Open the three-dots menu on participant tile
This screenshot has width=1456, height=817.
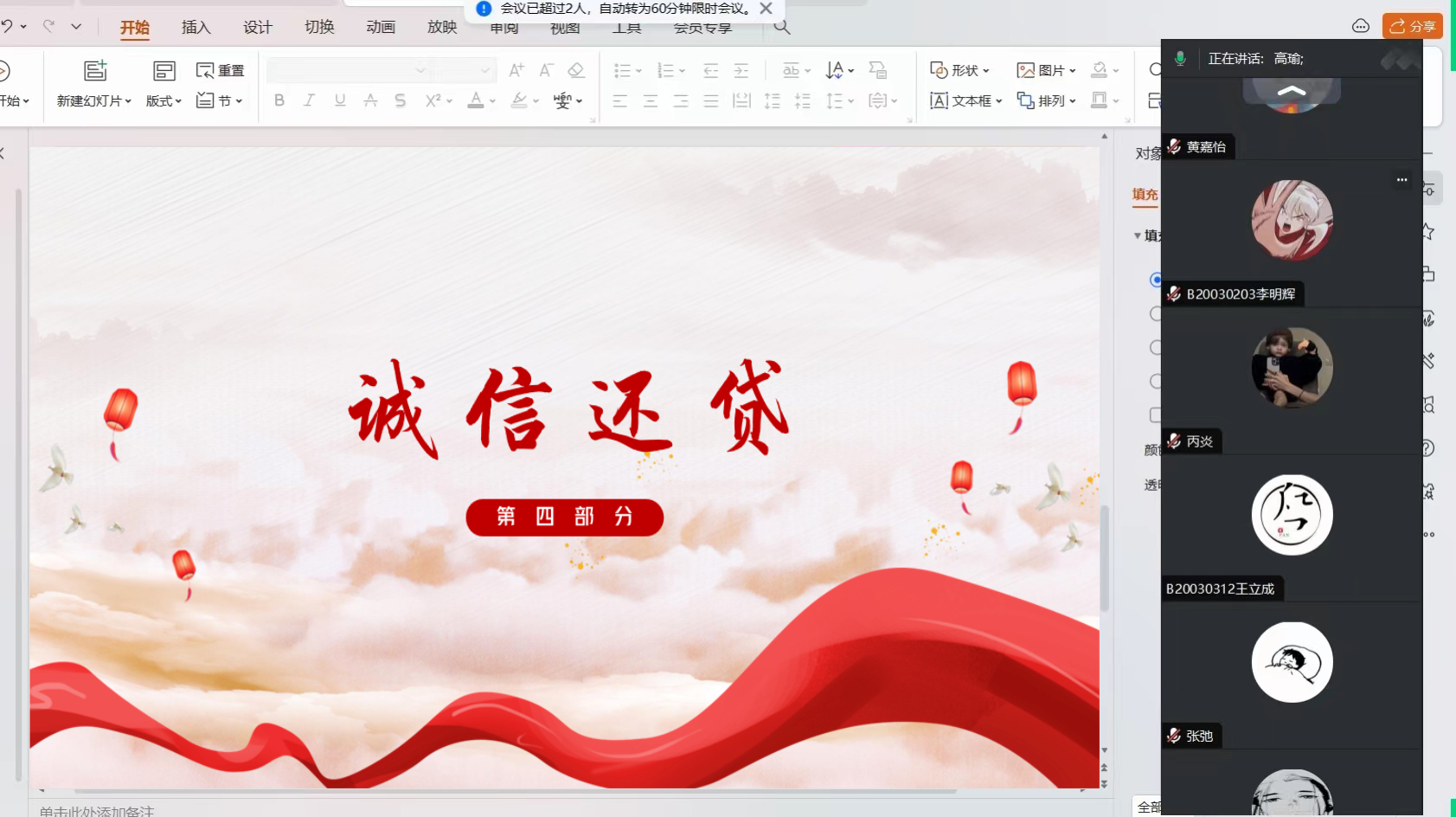tap(1401, 179)
